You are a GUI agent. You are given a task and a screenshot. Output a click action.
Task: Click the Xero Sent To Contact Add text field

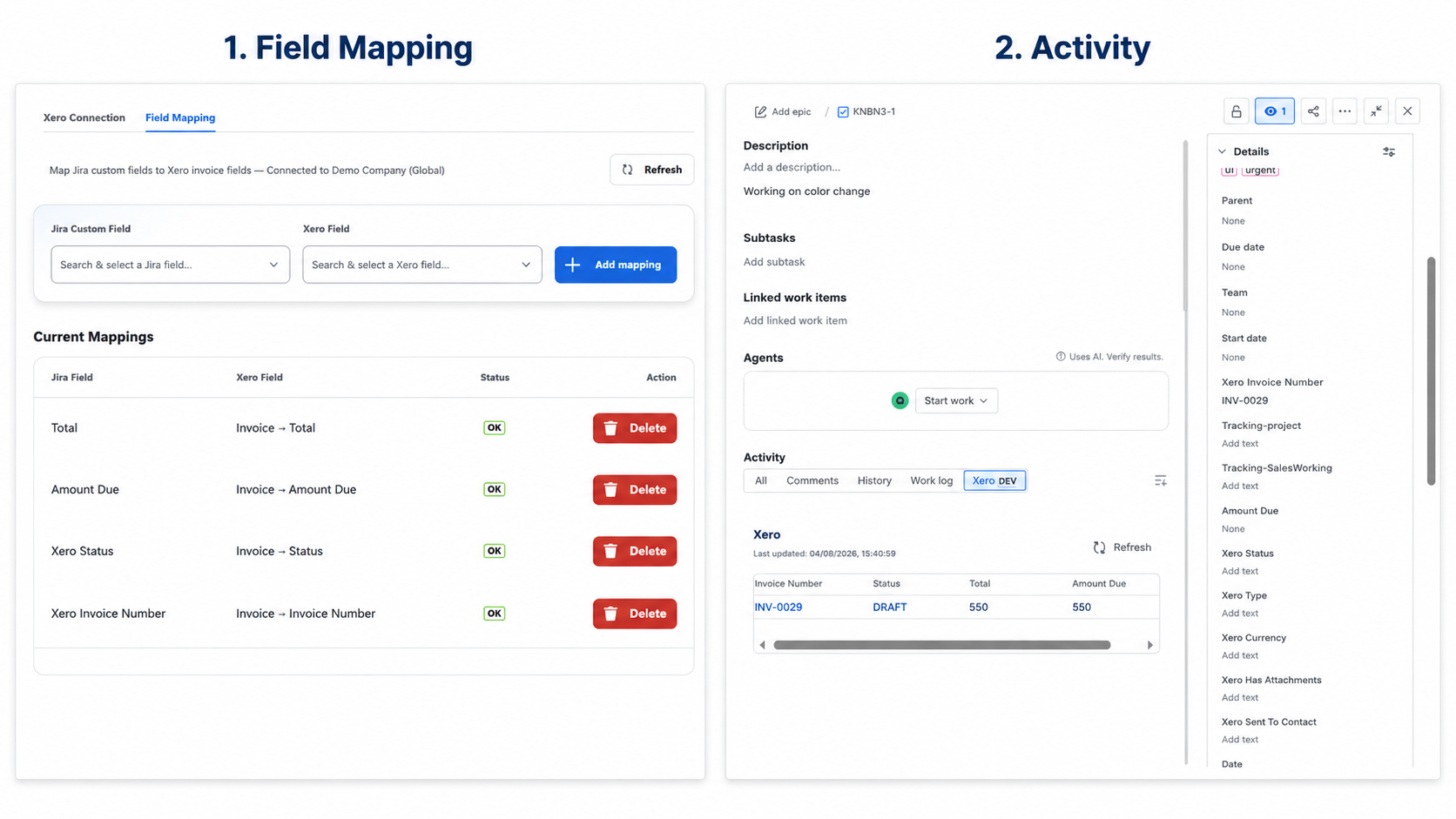pyautogui.click(x=1240, y=740)
